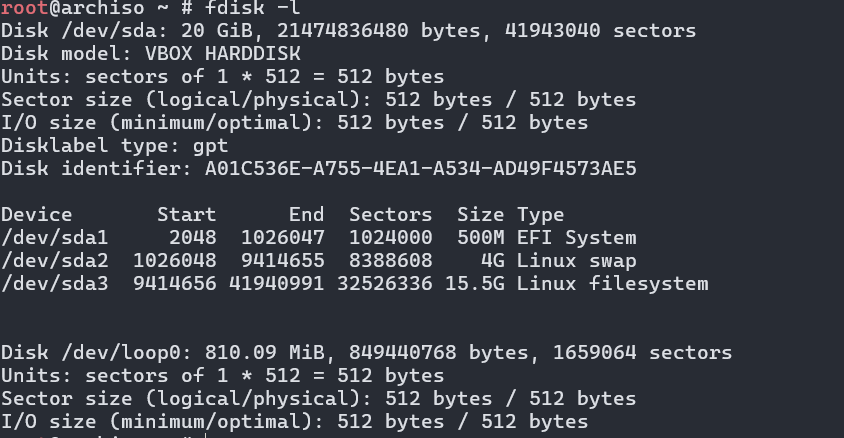Click the 'gpt' disklabel type value

pyautogui.click(x=210, y=146)
